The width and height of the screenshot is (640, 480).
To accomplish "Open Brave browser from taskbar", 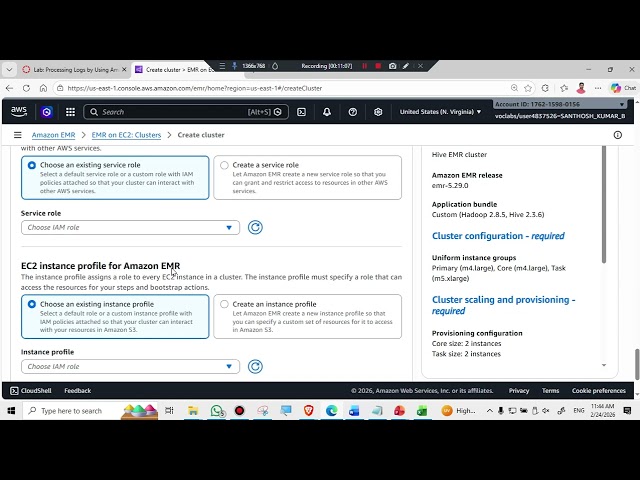I will pos(309,411).
